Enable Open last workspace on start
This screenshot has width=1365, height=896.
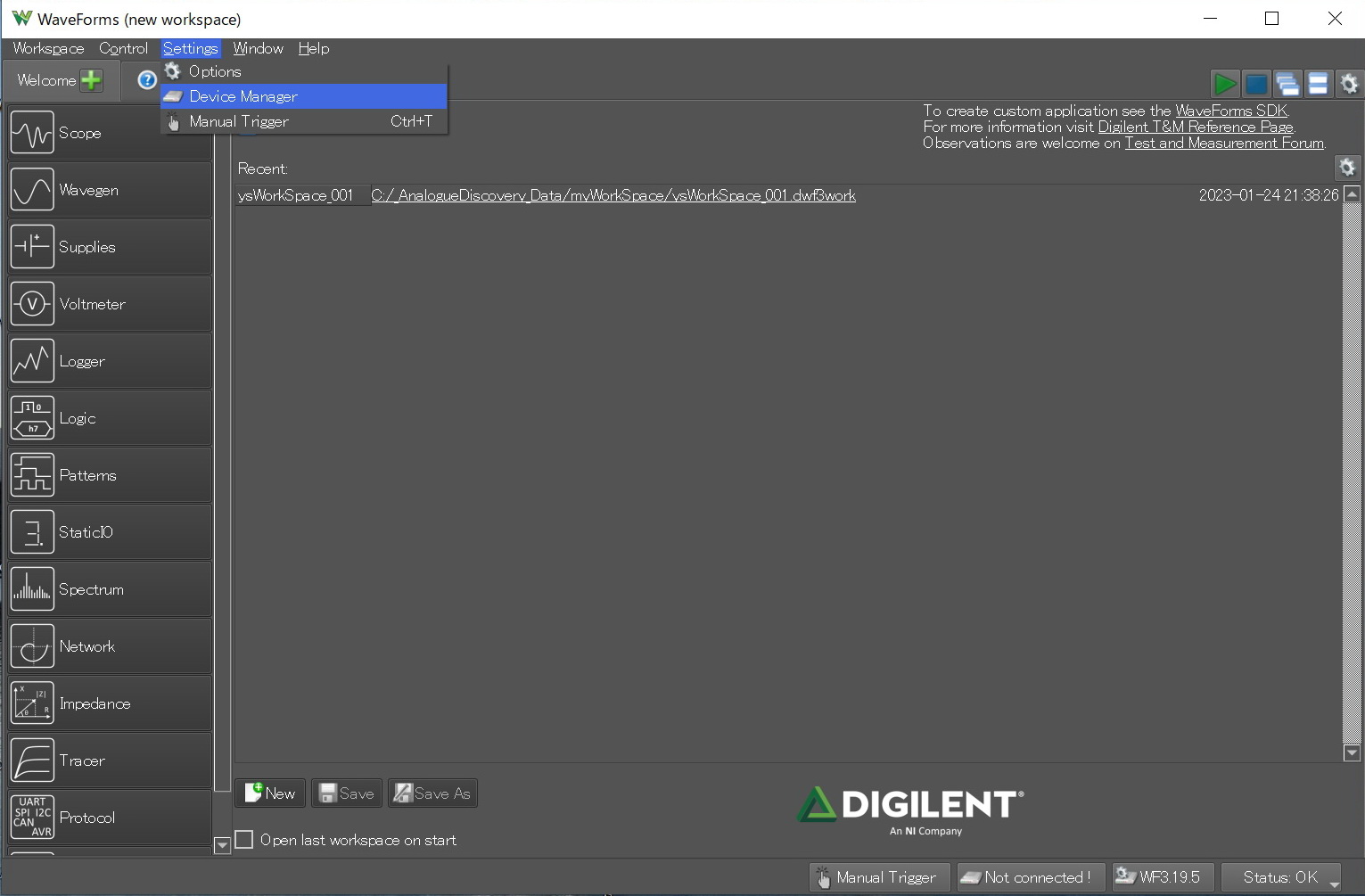coord(244,840)
